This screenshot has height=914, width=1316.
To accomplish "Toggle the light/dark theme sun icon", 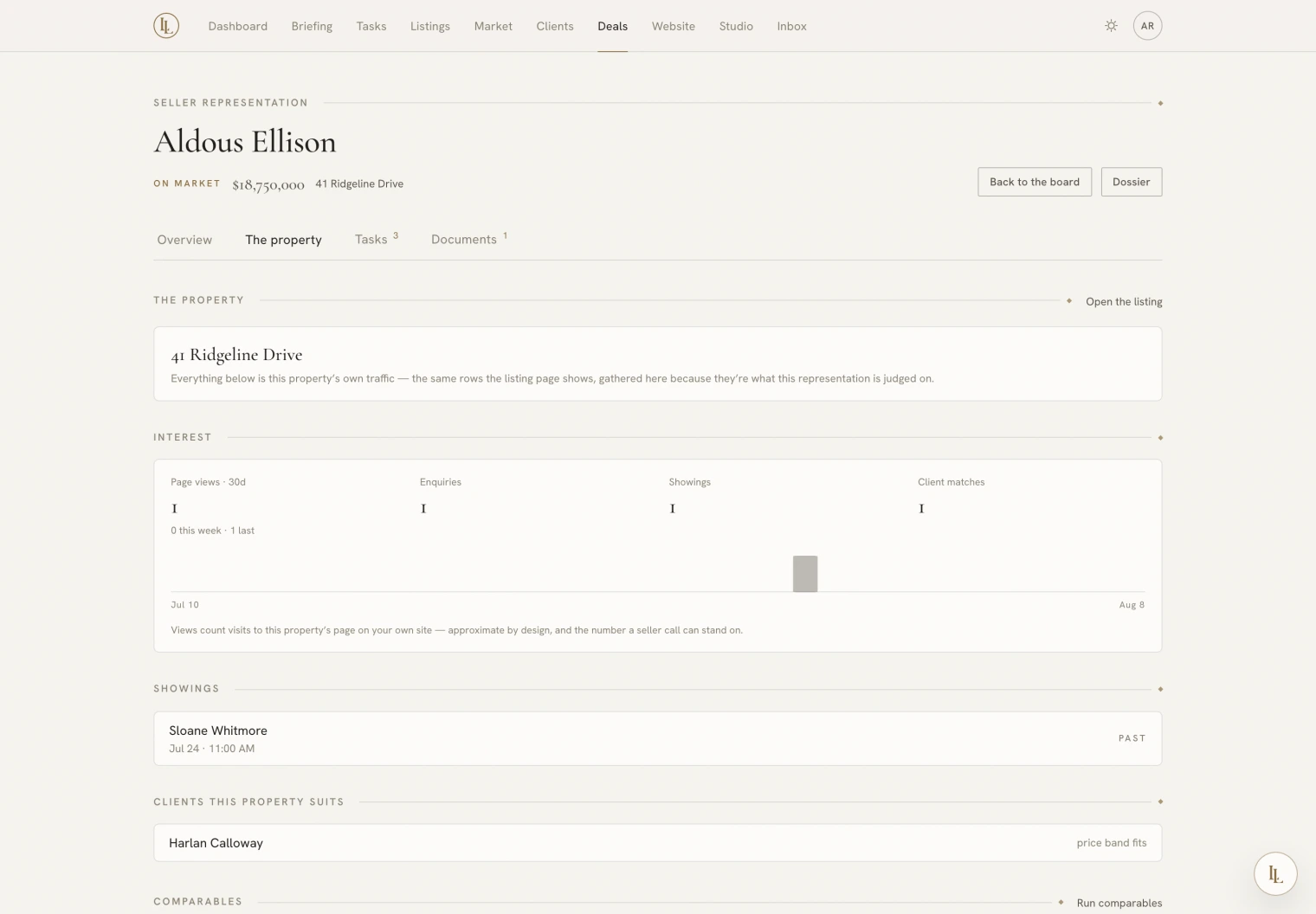I will click(x=1111, y=26).
